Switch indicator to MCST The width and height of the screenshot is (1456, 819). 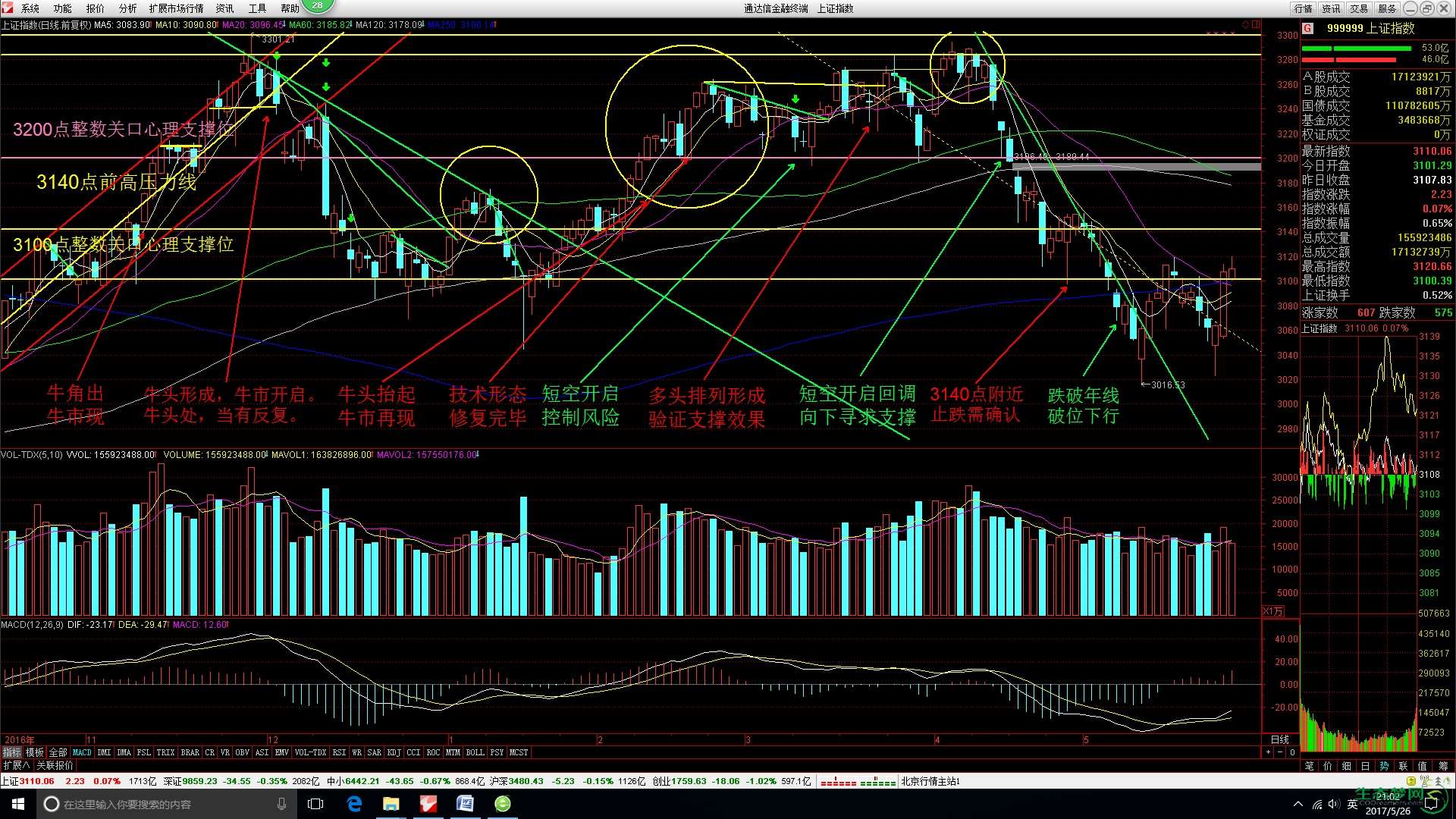(519, 752)
